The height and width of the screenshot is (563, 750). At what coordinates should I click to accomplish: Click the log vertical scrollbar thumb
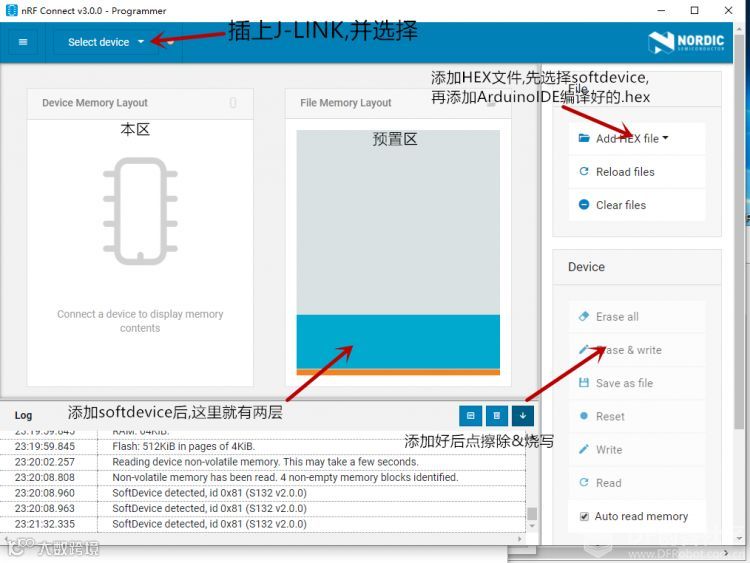[531, 514]
